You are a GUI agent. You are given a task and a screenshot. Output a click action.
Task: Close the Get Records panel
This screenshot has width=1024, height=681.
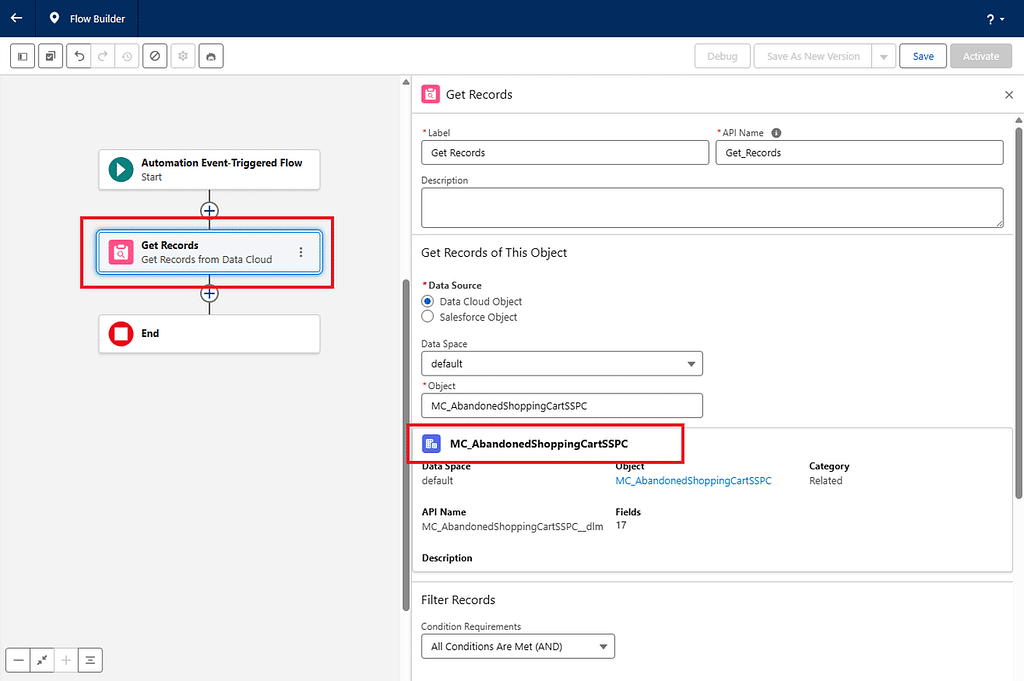1009,95
